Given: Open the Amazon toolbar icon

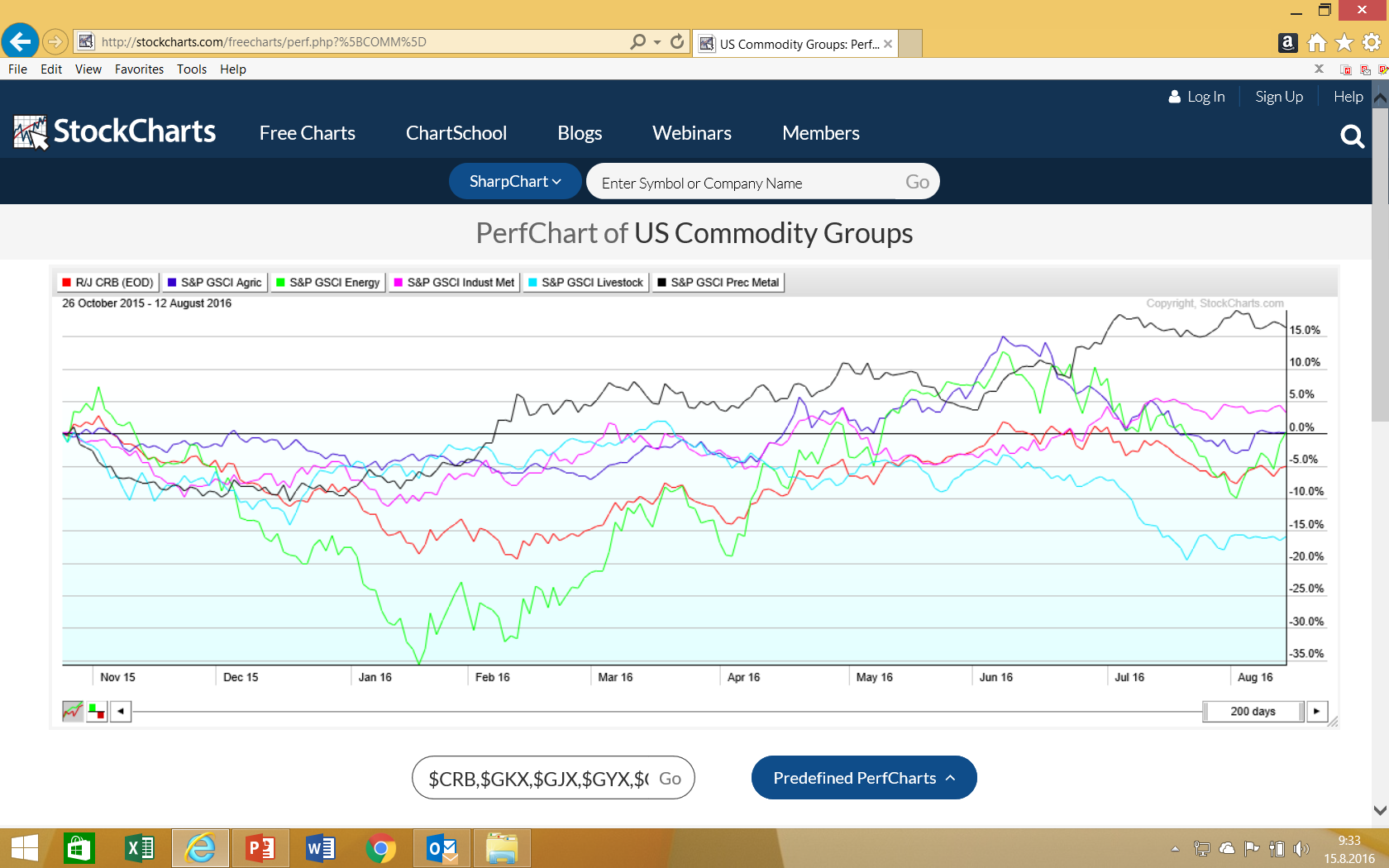Looking at the screenshot, I should tap(1287, 42).
